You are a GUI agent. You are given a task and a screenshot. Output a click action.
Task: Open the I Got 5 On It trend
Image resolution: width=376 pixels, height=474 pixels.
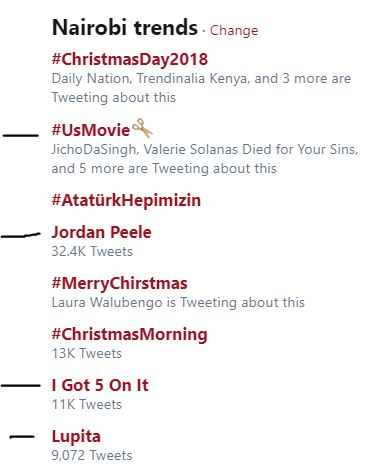[100, 385]
